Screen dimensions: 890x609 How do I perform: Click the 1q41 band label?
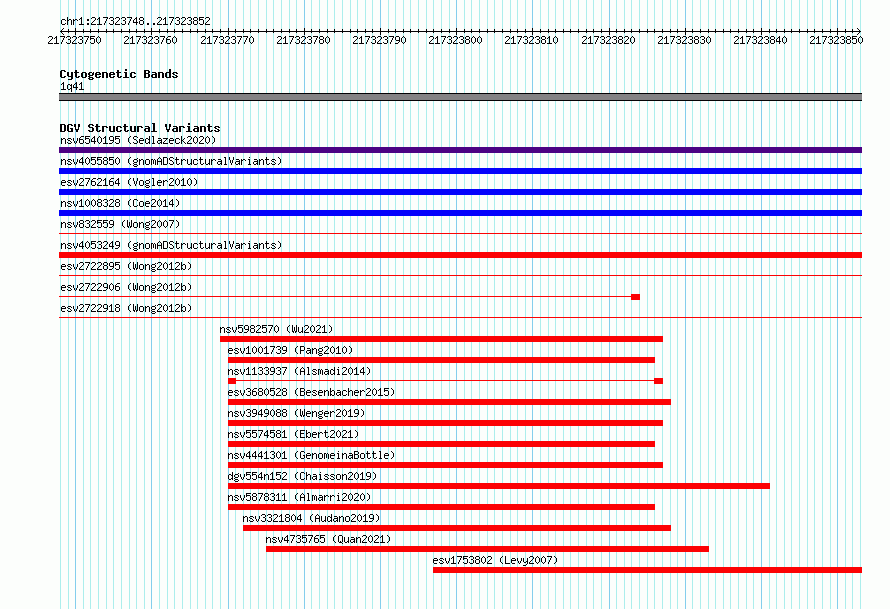(72, 86)
